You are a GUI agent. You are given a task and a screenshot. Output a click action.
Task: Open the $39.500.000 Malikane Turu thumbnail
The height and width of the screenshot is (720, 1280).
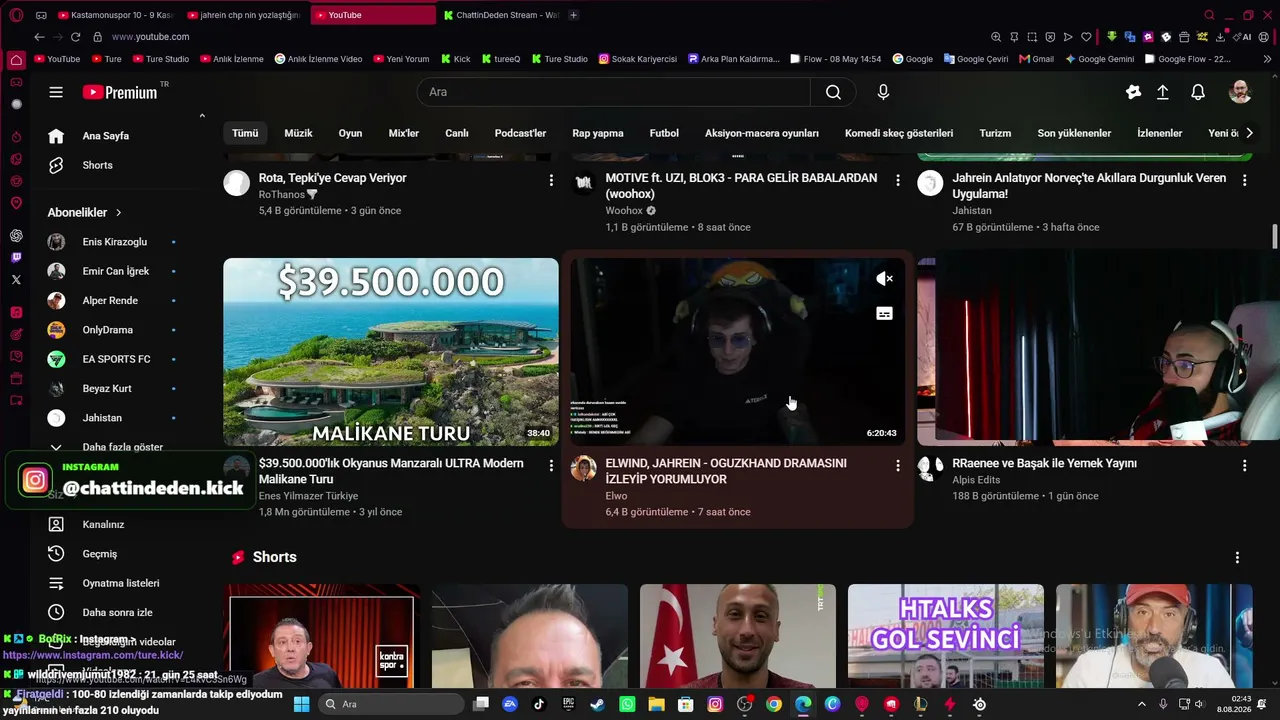(391, 352)
